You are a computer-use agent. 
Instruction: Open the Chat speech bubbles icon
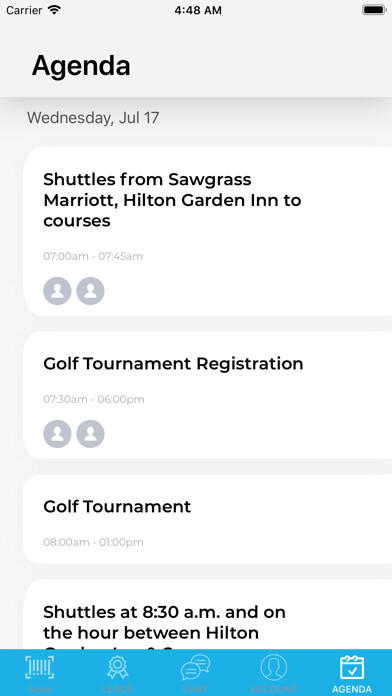point(195,668)
